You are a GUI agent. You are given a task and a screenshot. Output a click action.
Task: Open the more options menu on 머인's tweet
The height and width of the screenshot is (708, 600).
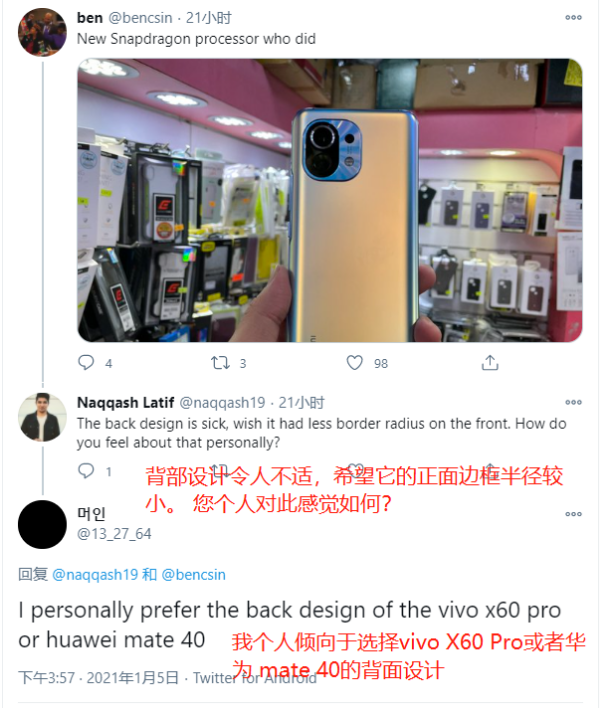(x=573, y=514)
